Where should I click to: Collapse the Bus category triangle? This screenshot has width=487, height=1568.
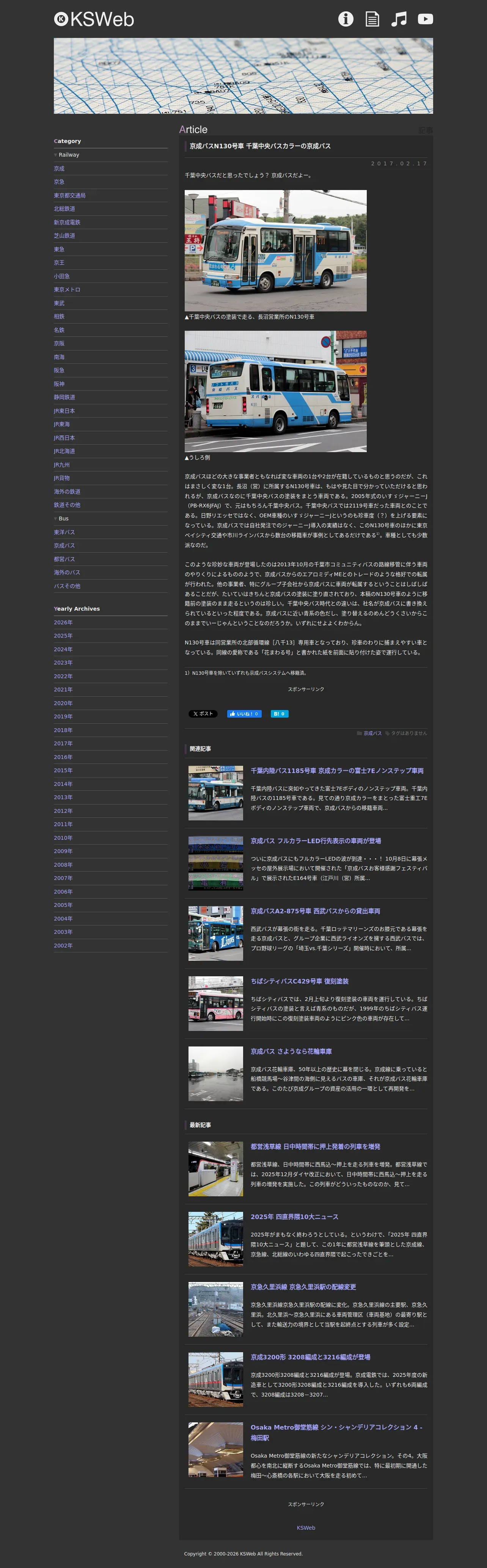coord(55,518)
